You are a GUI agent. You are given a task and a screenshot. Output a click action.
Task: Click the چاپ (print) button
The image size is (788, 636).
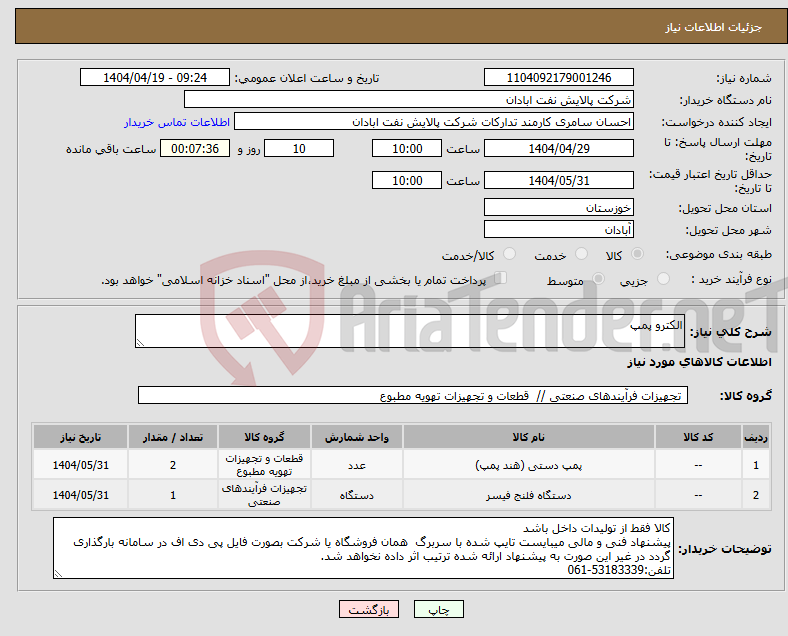pos(439,609)
